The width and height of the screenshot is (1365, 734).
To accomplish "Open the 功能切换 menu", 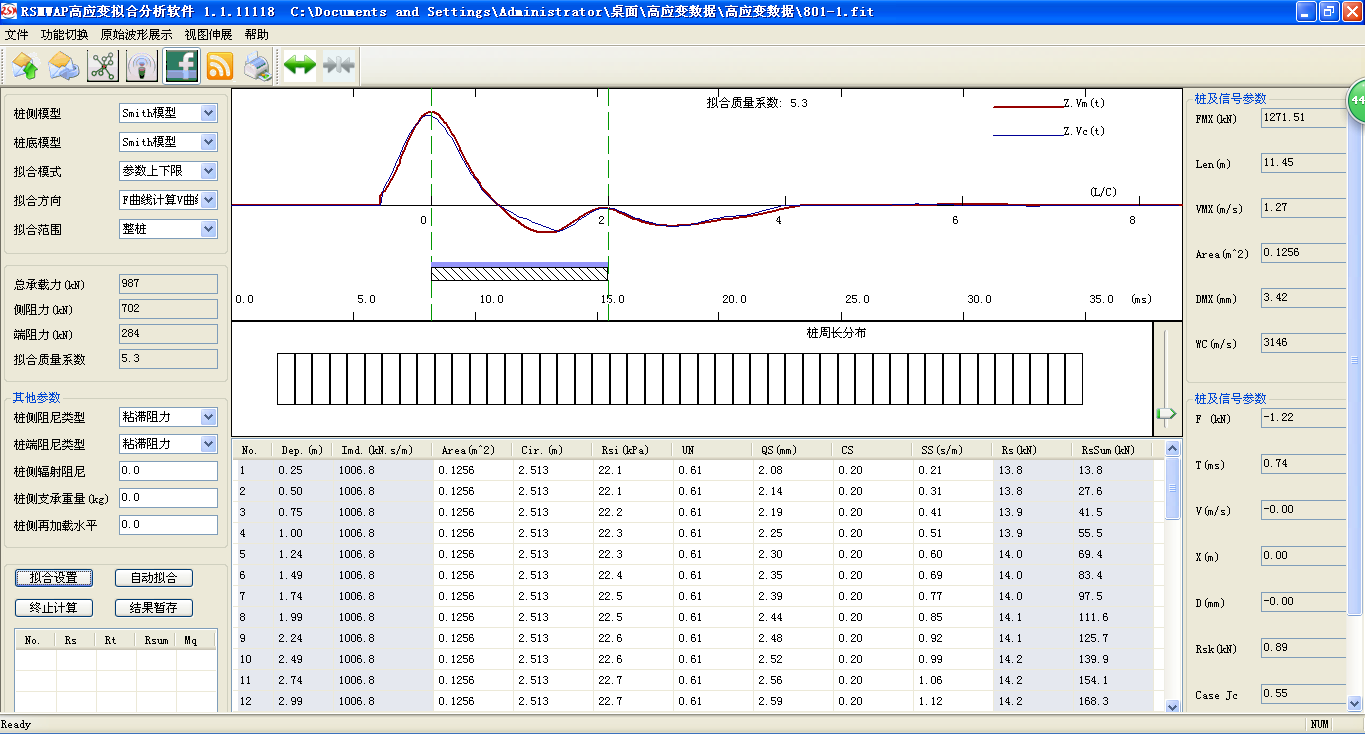I will [x=65, y=34].
